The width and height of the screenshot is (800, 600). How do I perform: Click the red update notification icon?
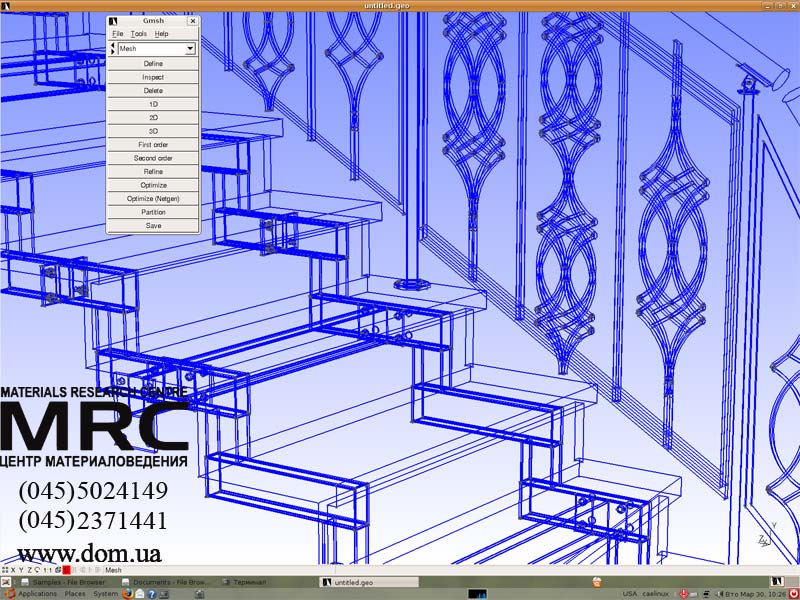(683, 594)
